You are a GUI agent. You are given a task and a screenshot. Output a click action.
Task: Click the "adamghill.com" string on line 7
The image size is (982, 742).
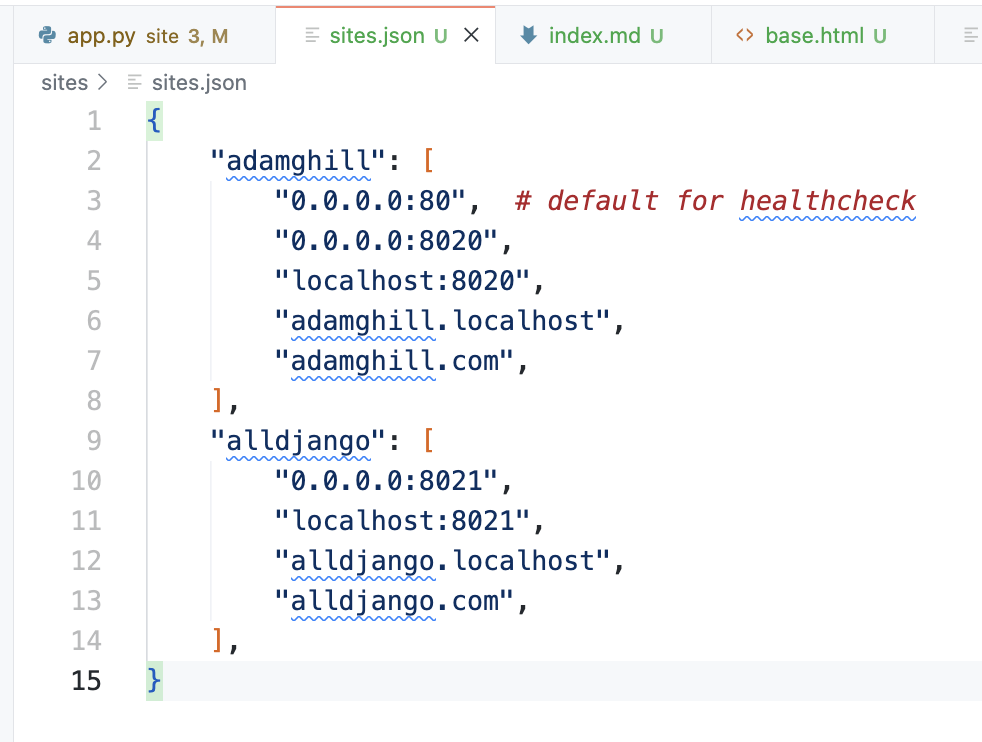(x=400, y=361)
